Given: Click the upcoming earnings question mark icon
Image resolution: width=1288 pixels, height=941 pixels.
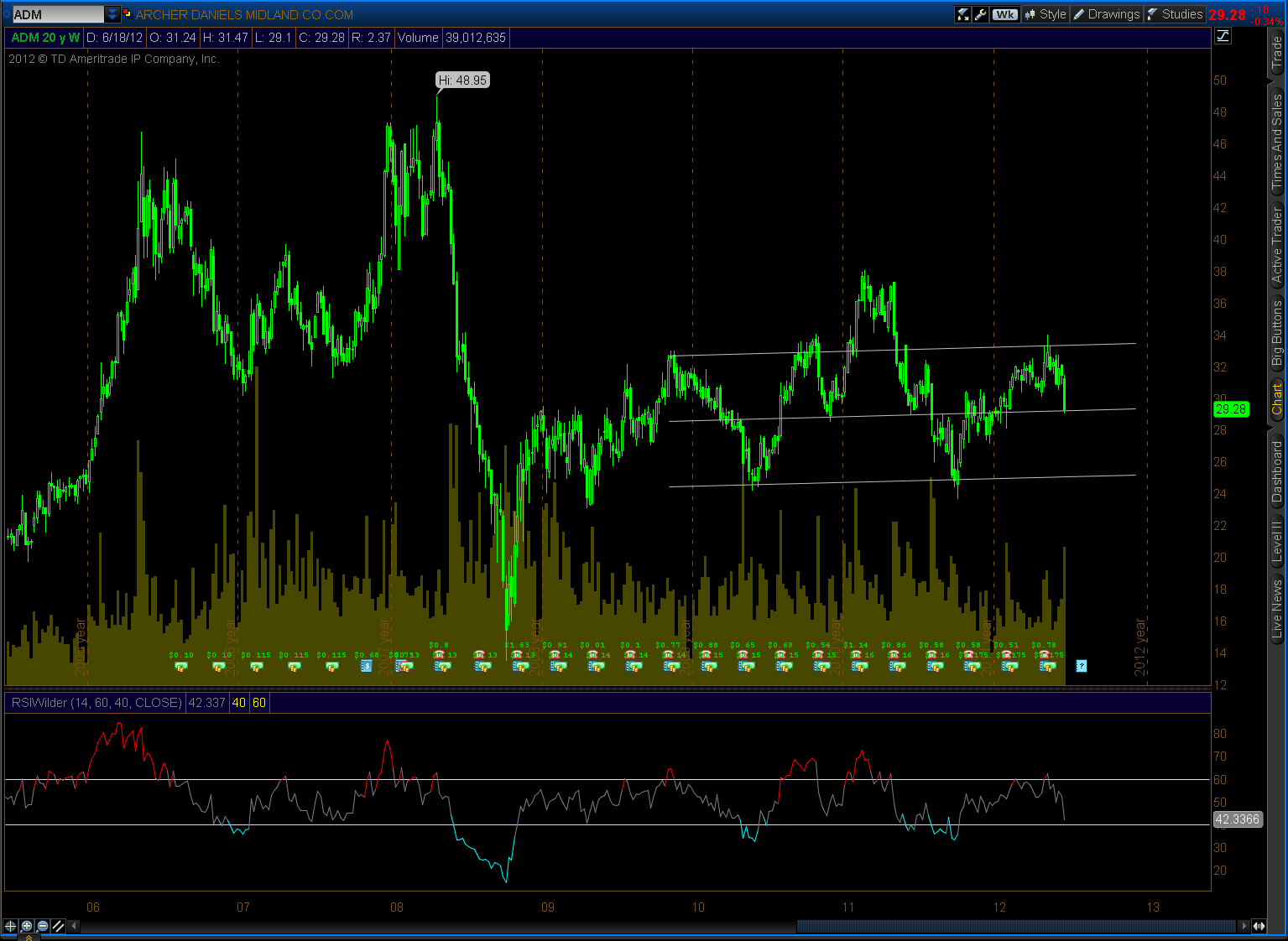Looking at the screenshot, I should pos(1081,666).
